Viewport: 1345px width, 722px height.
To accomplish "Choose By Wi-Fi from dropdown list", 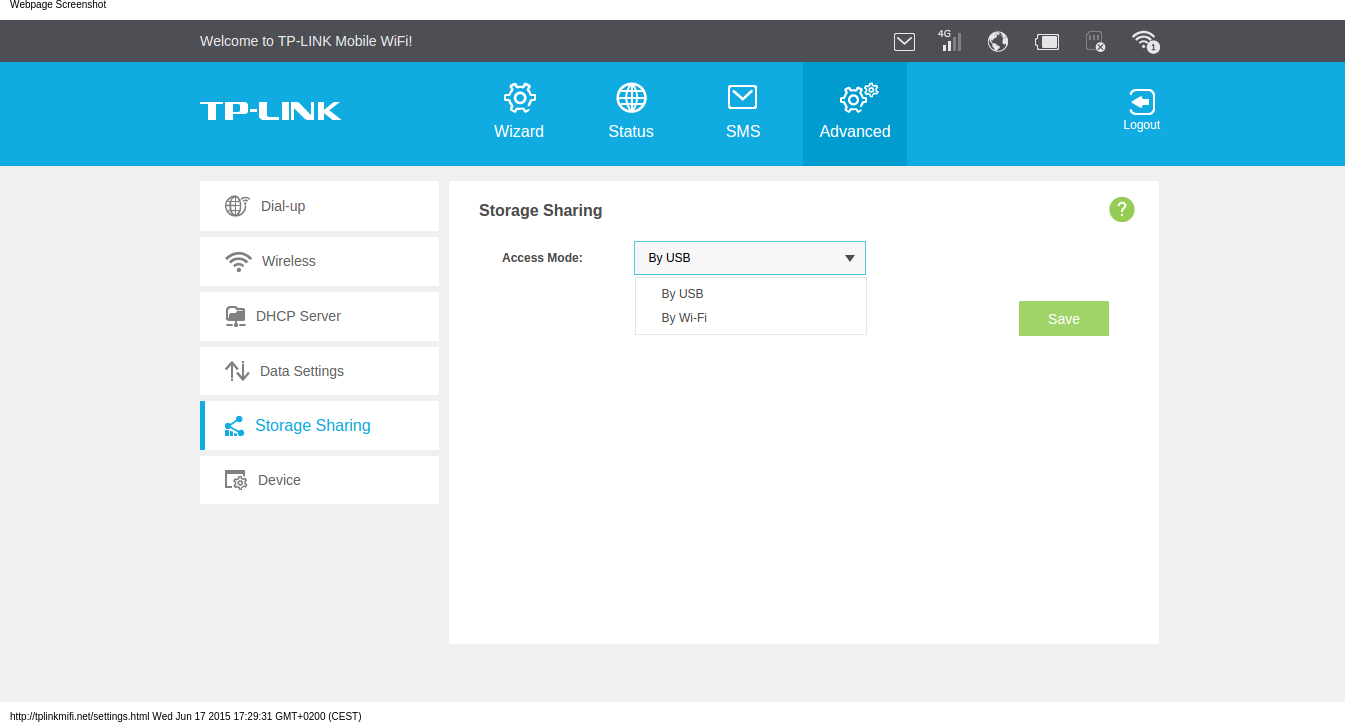I will click(685, 318).
